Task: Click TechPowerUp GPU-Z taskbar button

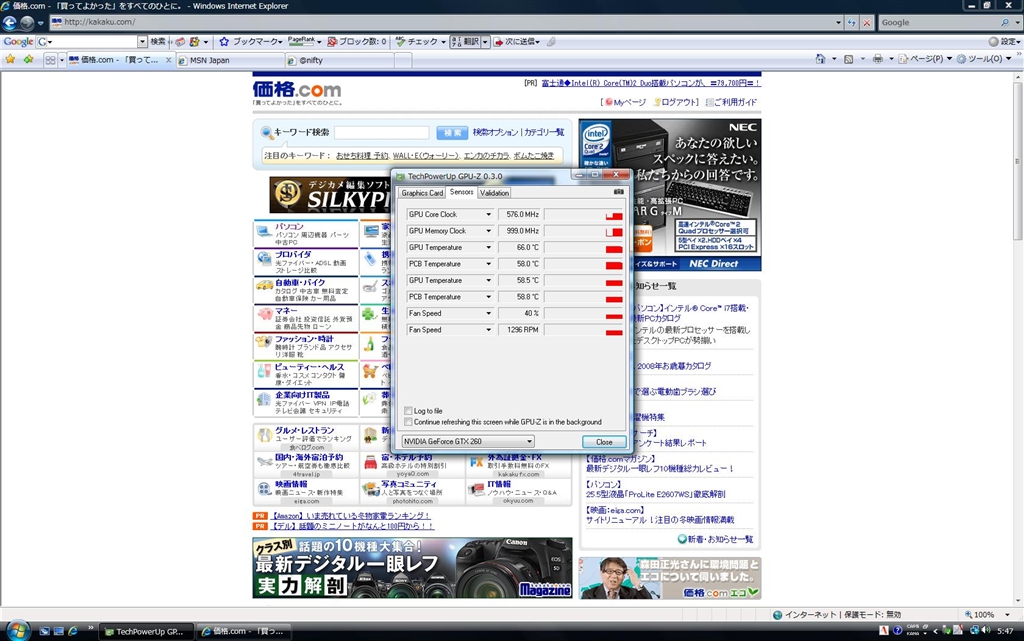Action: tap(148, 631)
